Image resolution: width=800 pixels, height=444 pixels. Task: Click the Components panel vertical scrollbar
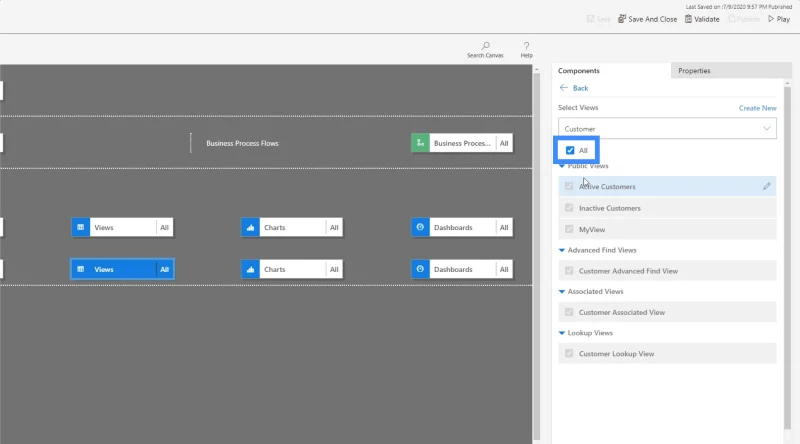[787, 258]
